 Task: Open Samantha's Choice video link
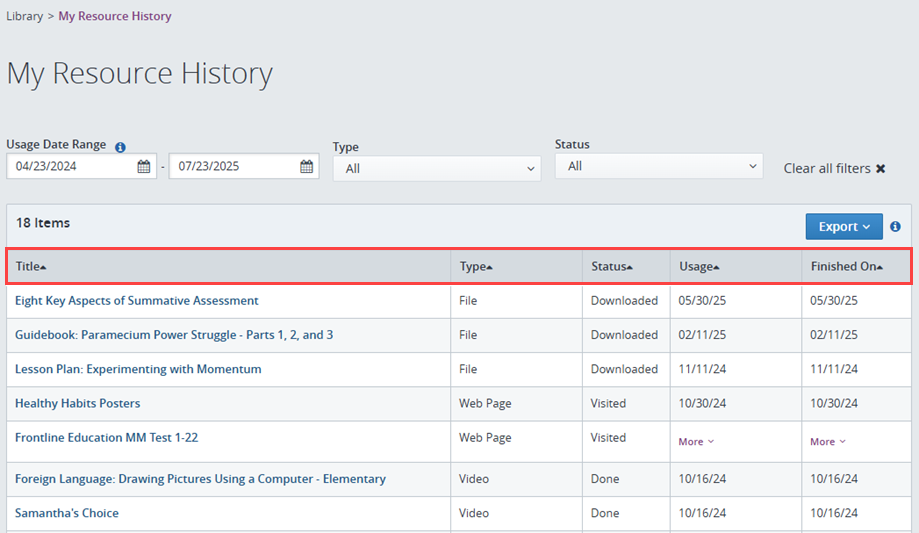[67, 513]
